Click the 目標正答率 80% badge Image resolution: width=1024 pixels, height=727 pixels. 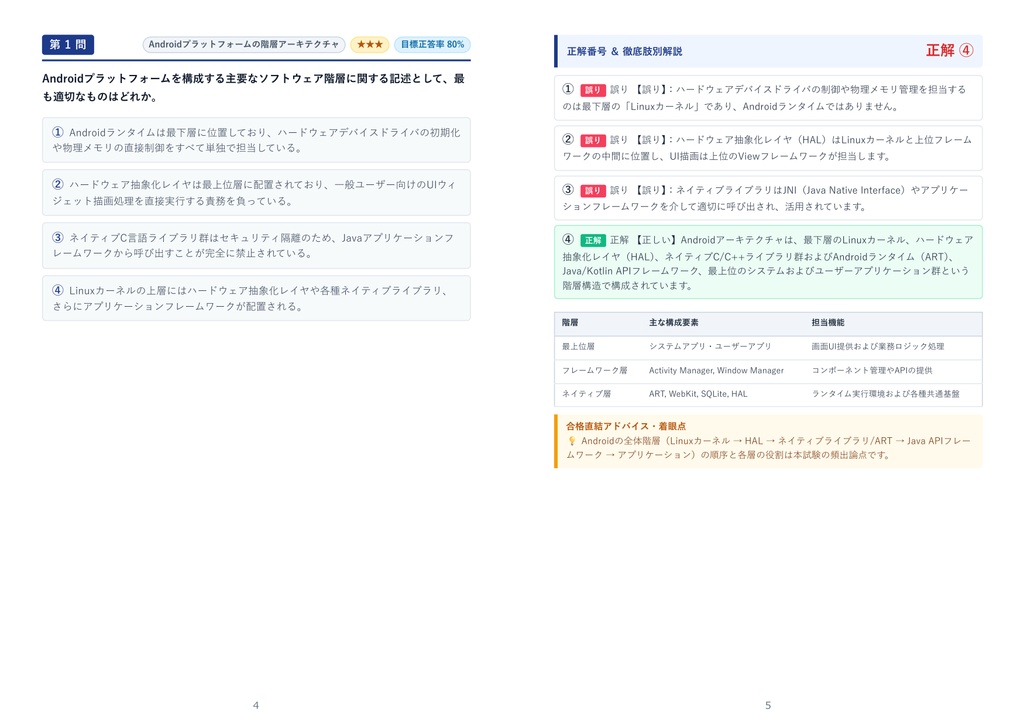(432, 44)
